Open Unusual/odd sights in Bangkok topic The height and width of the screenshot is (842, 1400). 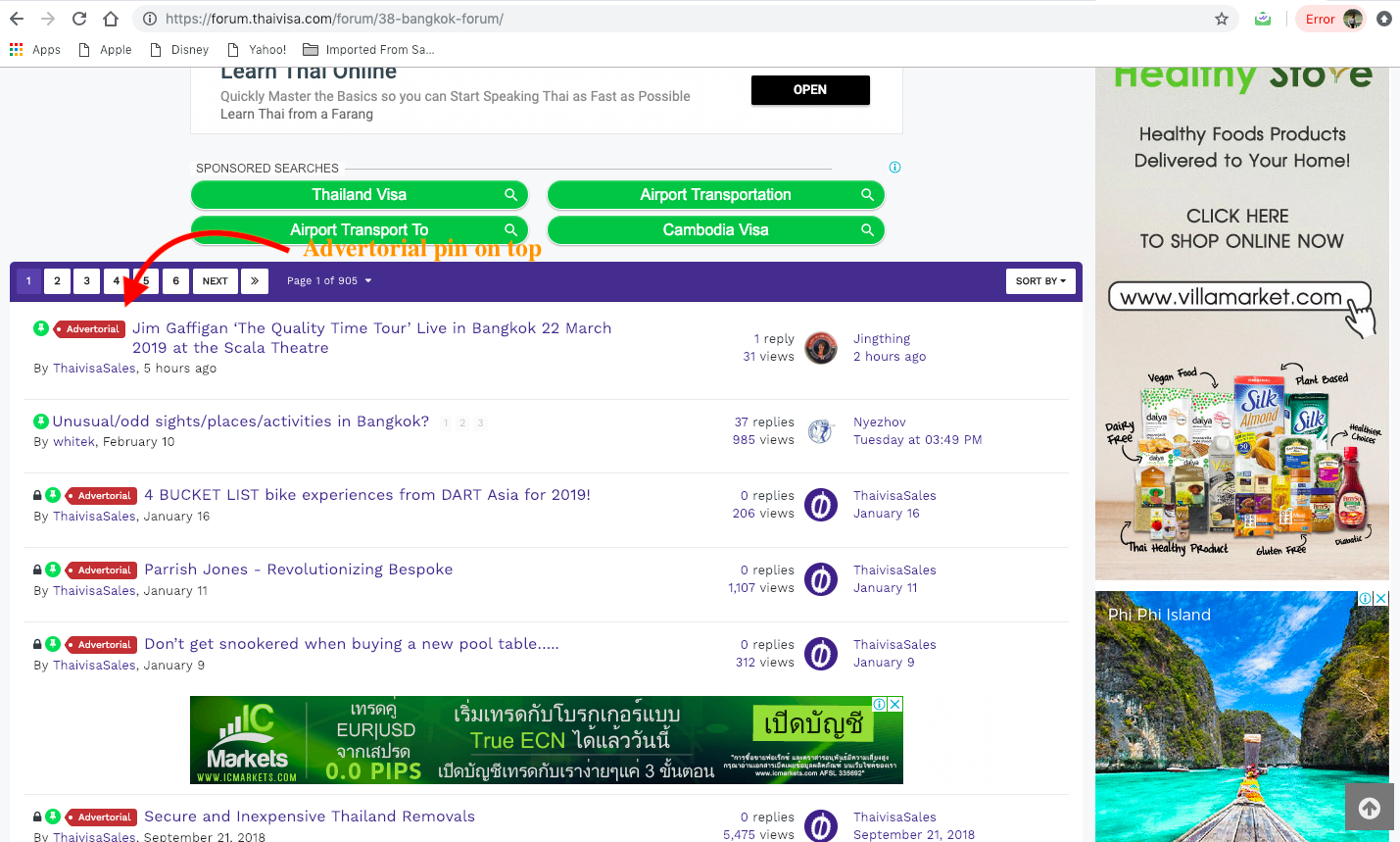pos(241,421)
